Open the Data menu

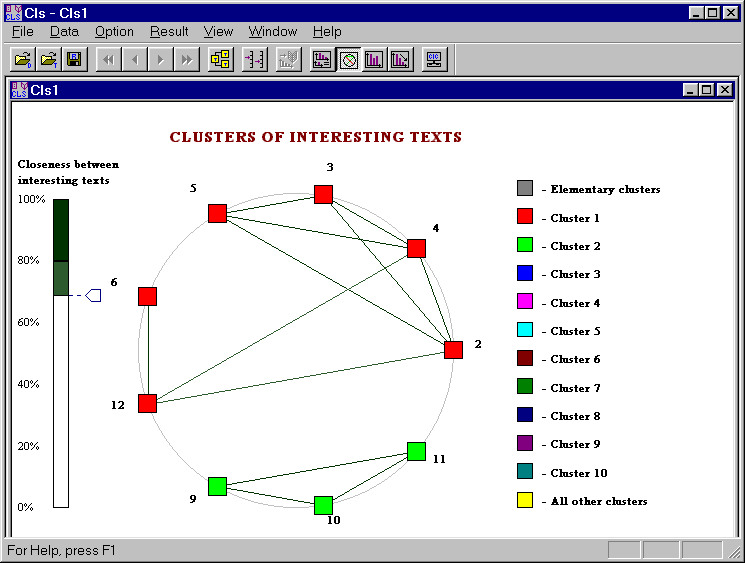point(64,31)
